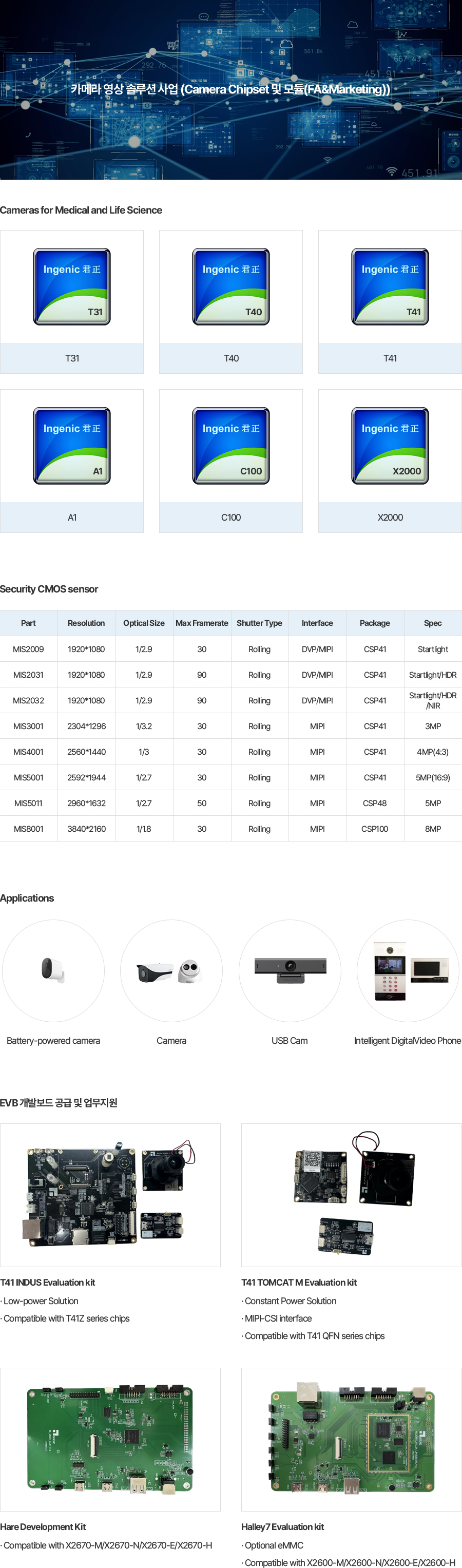Viewport: 462px width, 1568px height.
Task: Click the USB Cam label
Action: [290, 1041]
